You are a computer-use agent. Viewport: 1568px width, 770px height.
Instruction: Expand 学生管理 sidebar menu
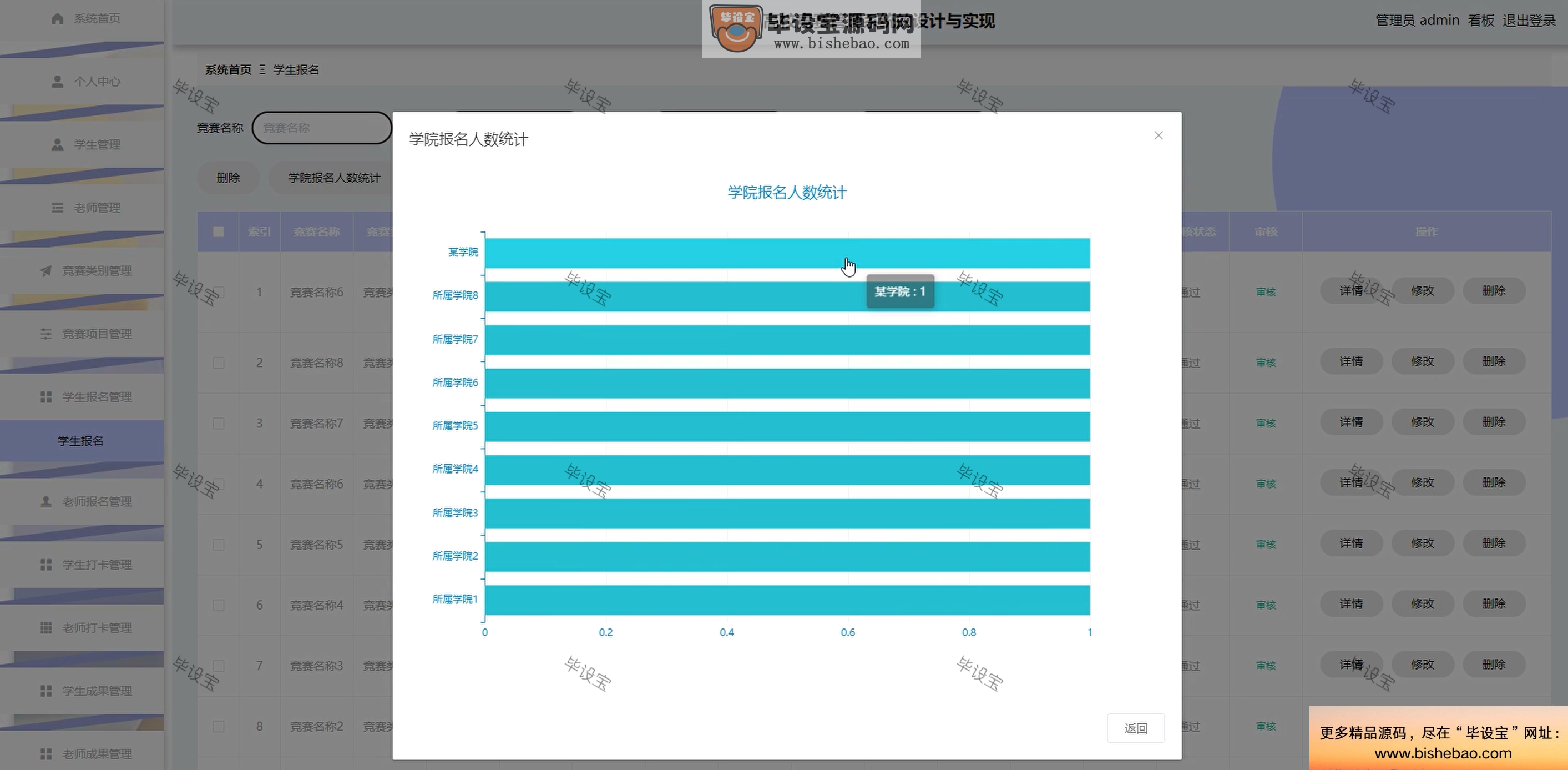click(x=82, y=144)
